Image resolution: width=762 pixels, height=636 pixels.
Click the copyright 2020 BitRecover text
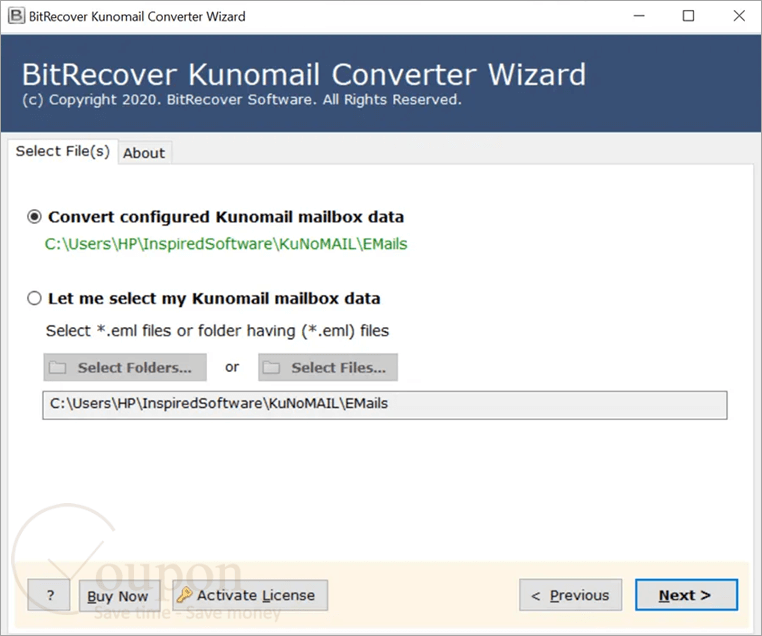[x=242, y=100]
